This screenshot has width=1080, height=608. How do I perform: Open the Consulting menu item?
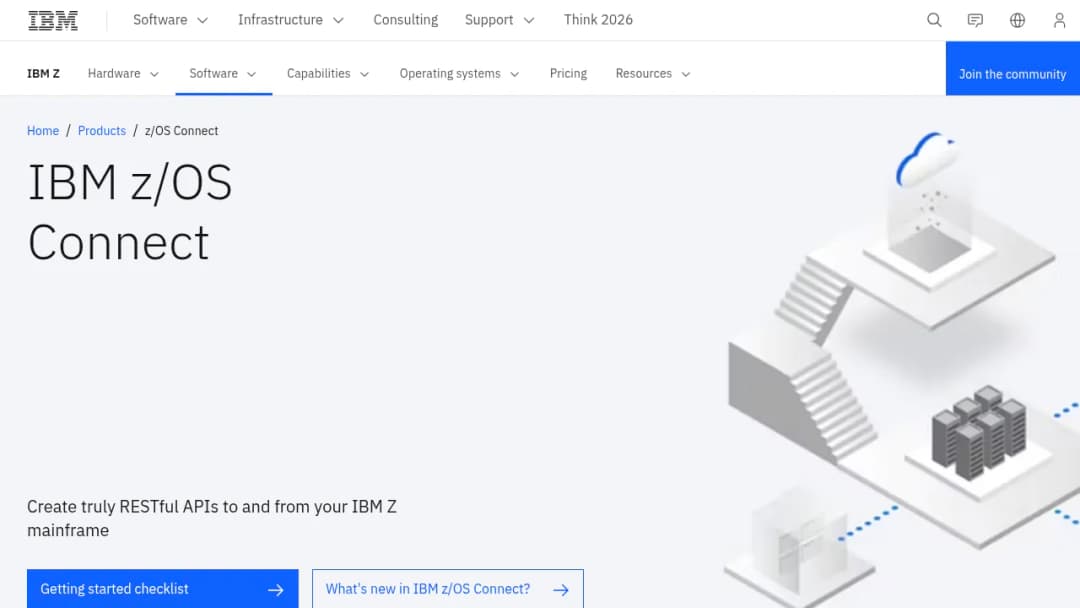[406, 20]
